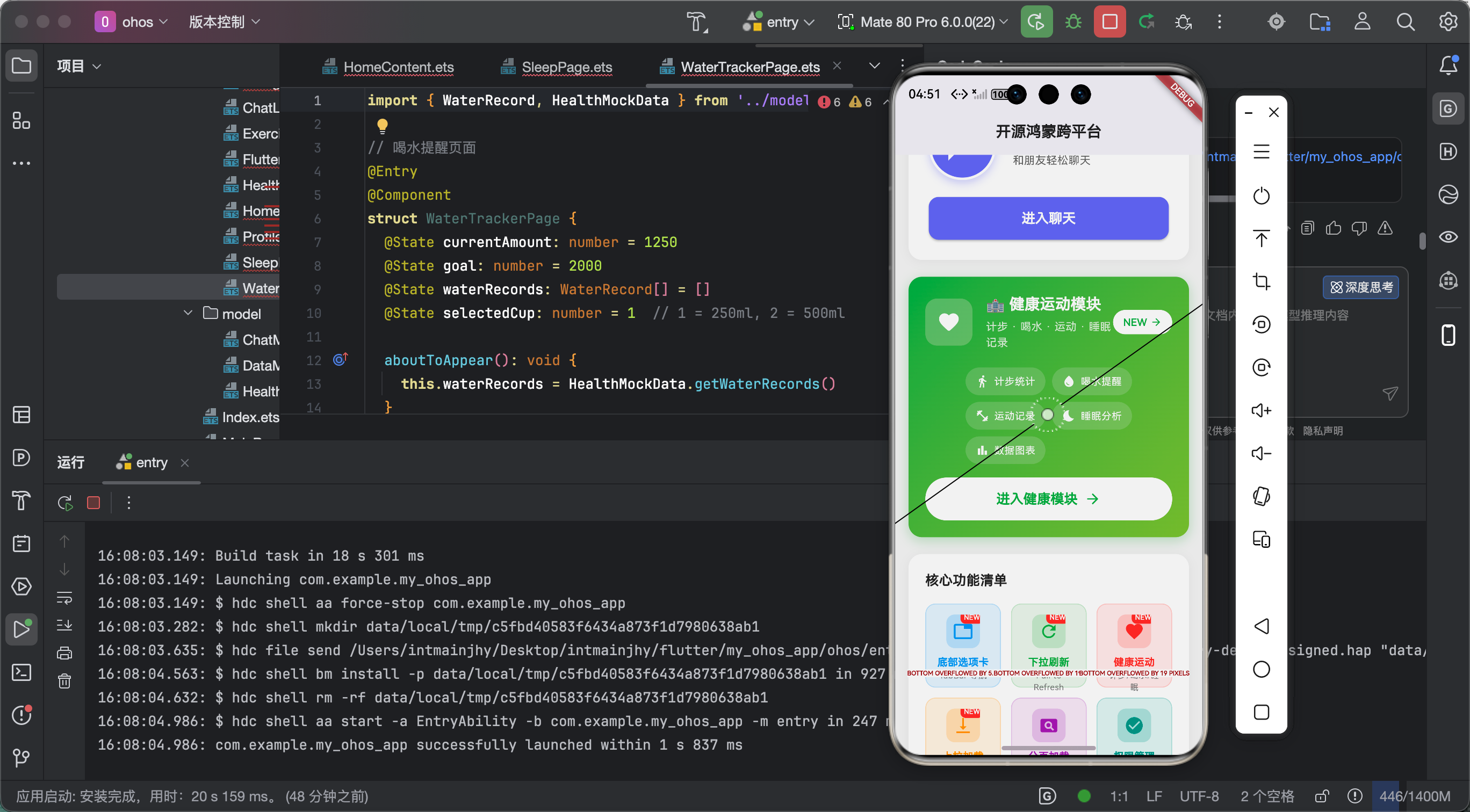Show intention actions light bulb

(382, 126)
